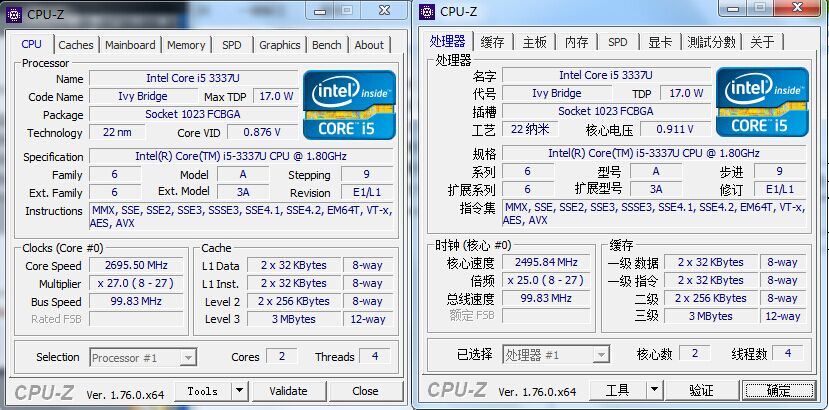Click the 0.911 V 核心电压 value
The width and height of the screenshot is (829, 410).
pyautogui.click(x=675, y=129)
